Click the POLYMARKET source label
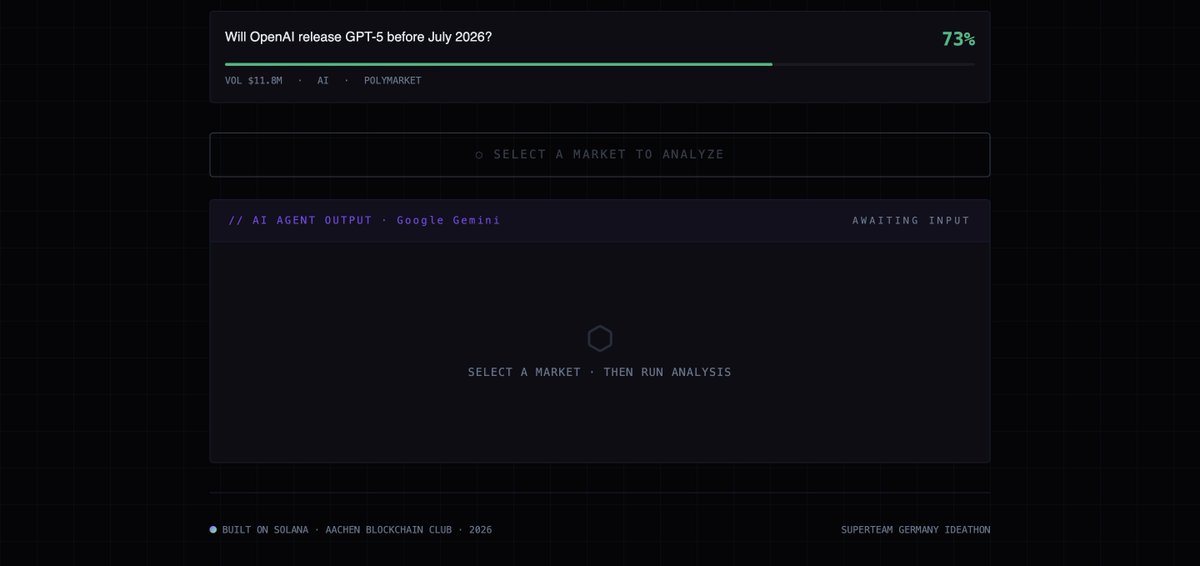This screenshot has height=566, width=1200. coord(393,80)
